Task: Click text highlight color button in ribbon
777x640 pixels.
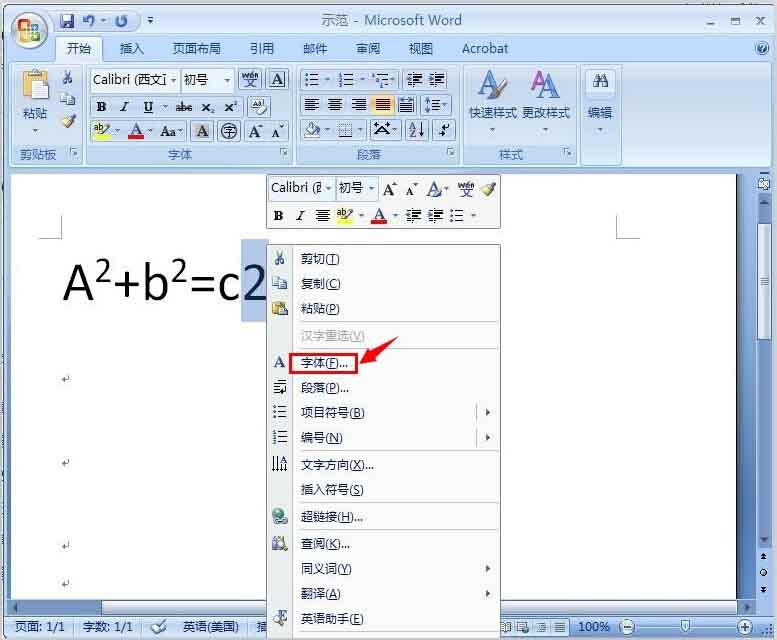Action: pyautogui.click(x=101, y=131)
